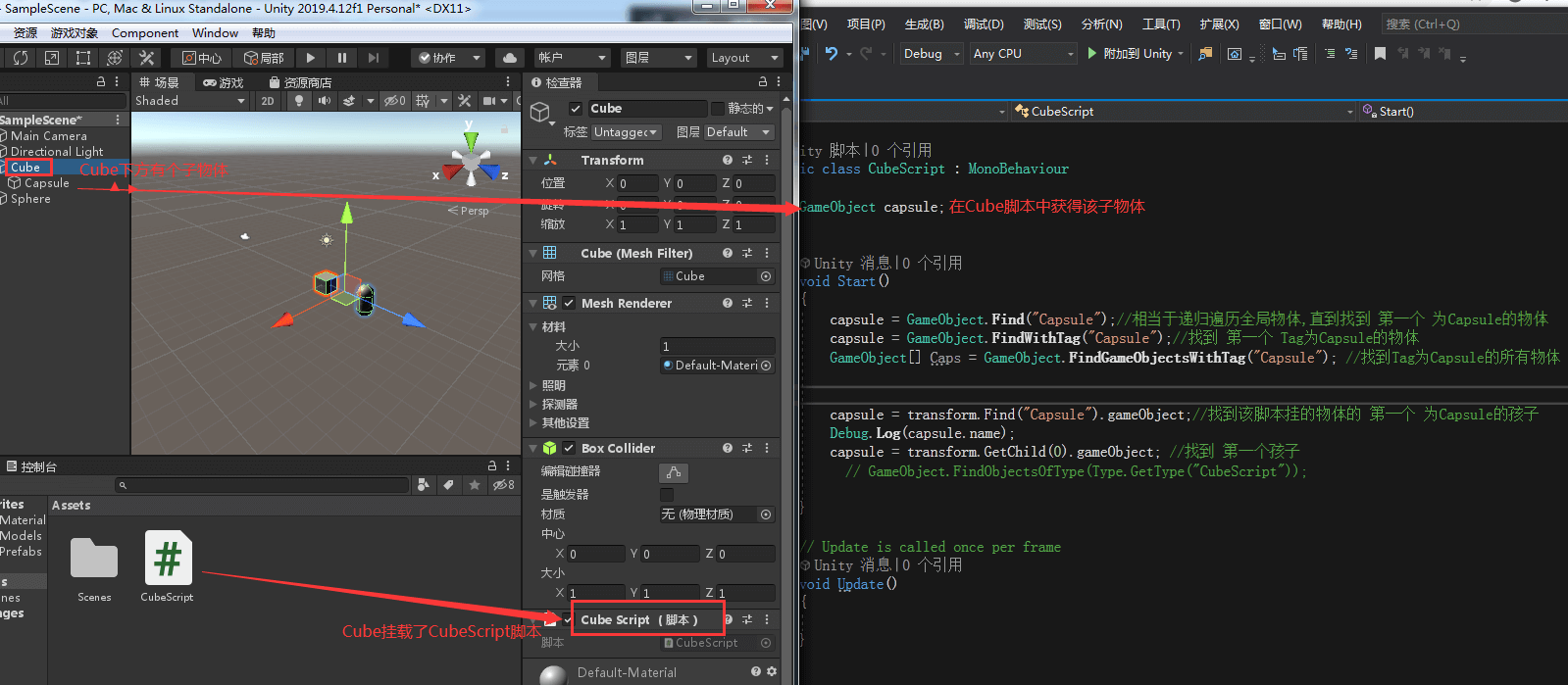Open the Shaded draw mode dropdown
The height and width of the screenshot is (685, 1568).
click(190, 101)
